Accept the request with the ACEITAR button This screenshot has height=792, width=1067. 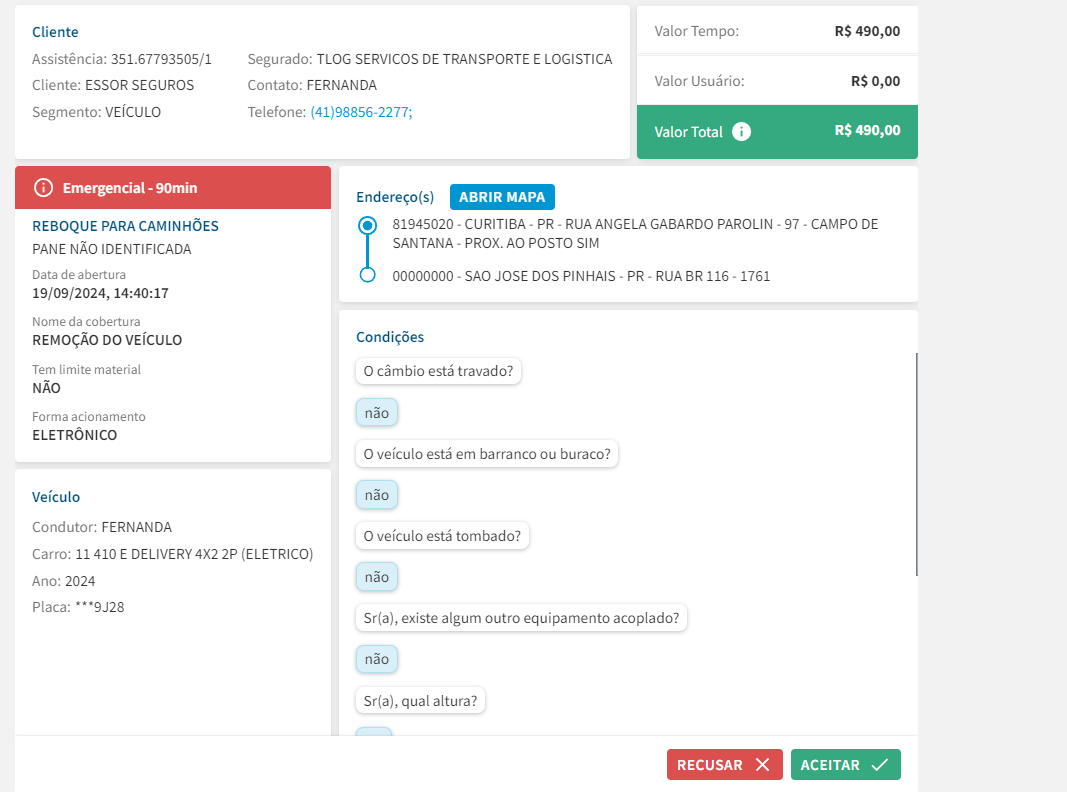coord(845,765)
